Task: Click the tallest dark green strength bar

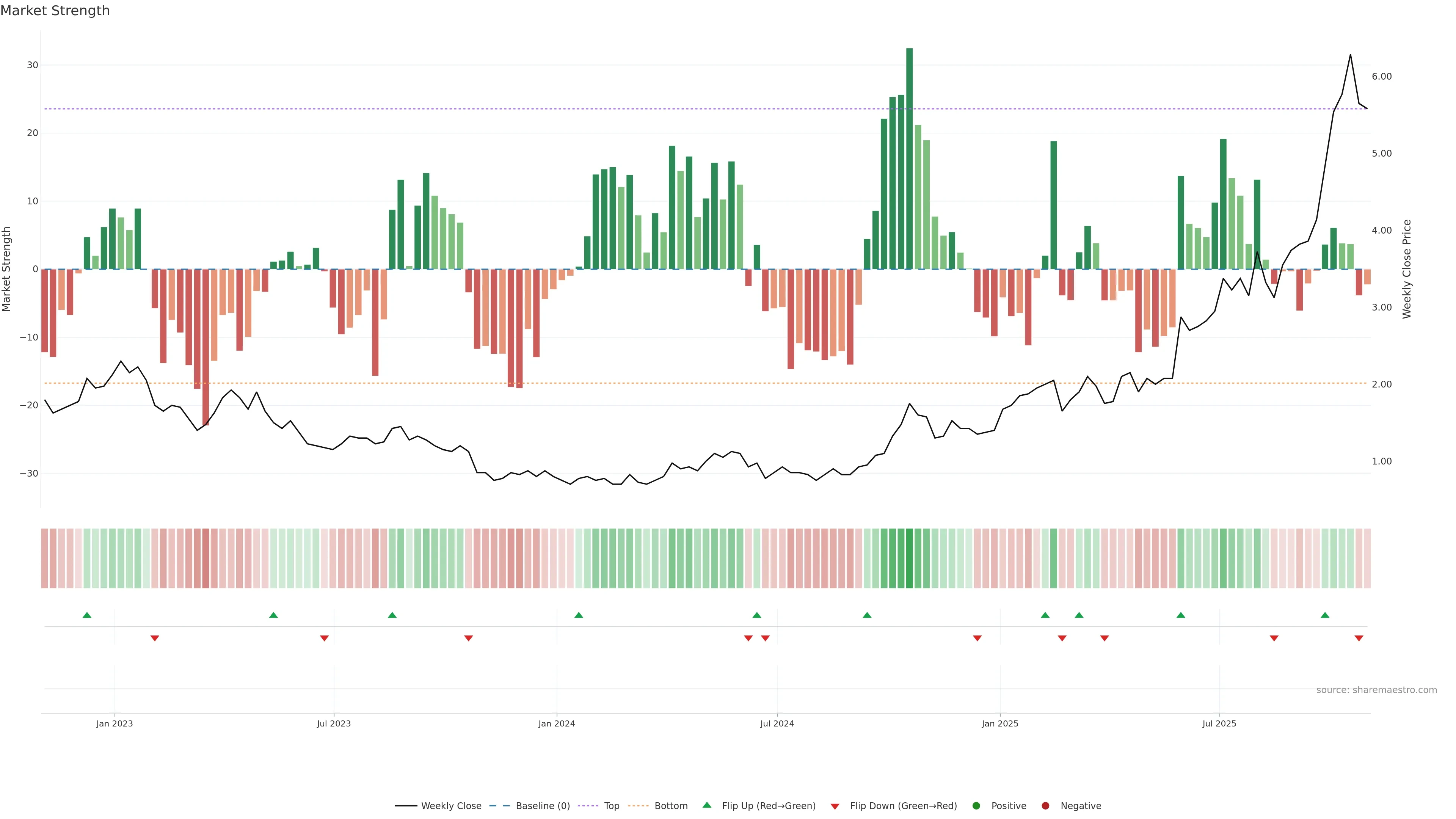Action: click(x=910, y=158)
